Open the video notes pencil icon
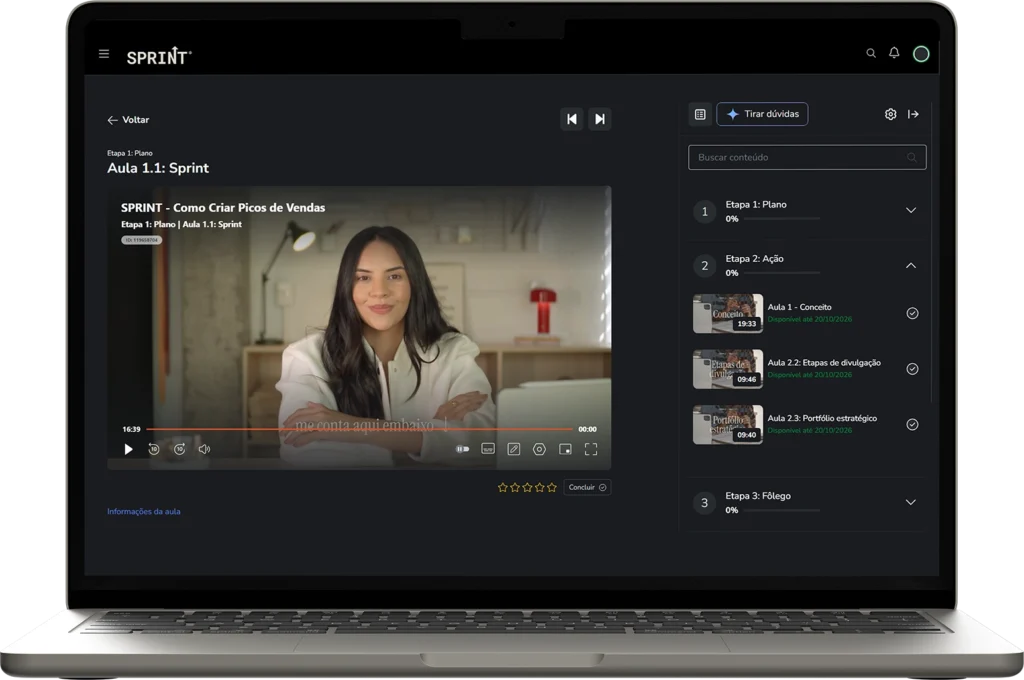The width and height of the screenshot is (1024, 680). (x=513, y=449)
